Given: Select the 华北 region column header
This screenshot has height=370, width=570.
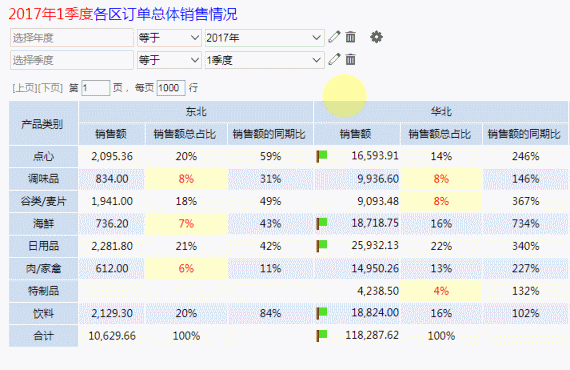Looking at the screenshot, I should coord(441,112).
